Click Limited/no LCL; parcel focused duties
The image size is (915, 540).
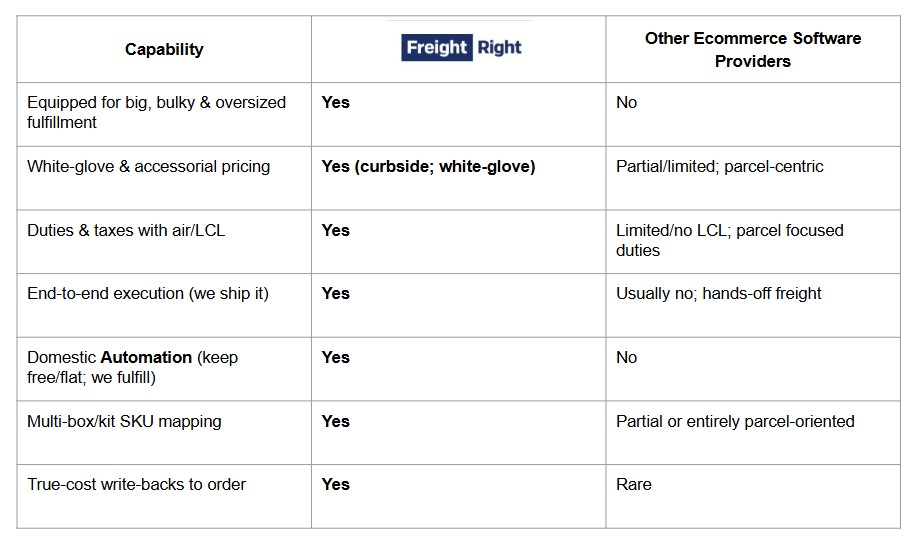pos(729,240)
